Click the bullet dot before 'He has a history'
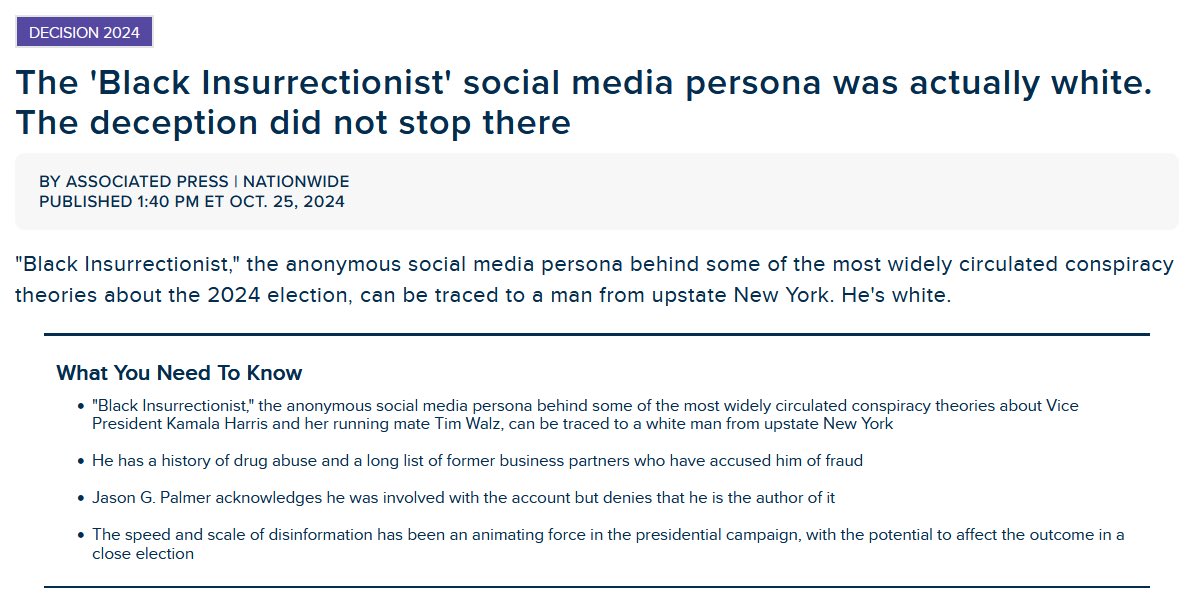This screenshot has width=1199, height=608. point(81,461)
